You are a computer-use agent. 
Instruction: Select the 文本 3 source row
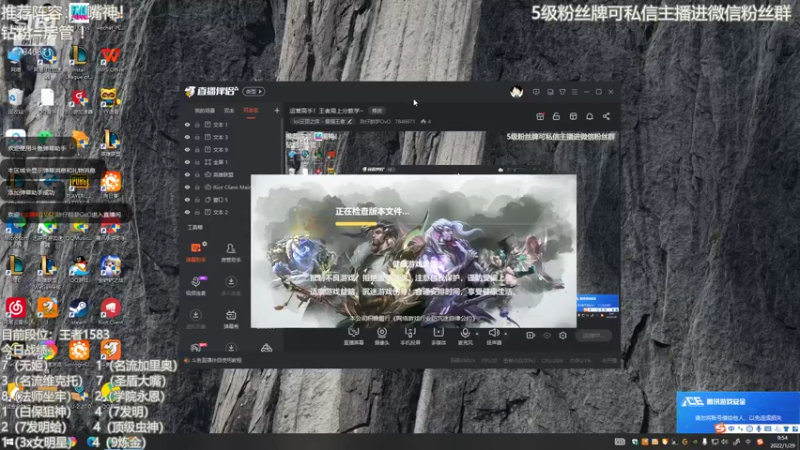click(232, 137)
